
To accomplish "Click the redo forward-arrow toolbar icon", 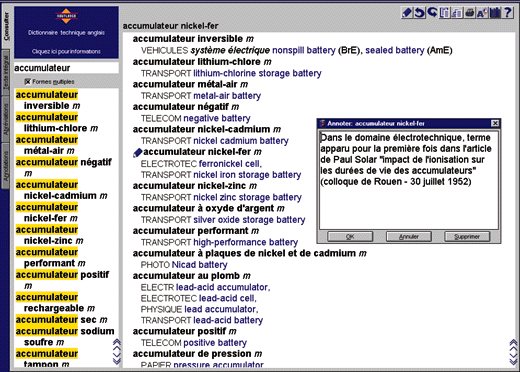I will pos(432,13).
